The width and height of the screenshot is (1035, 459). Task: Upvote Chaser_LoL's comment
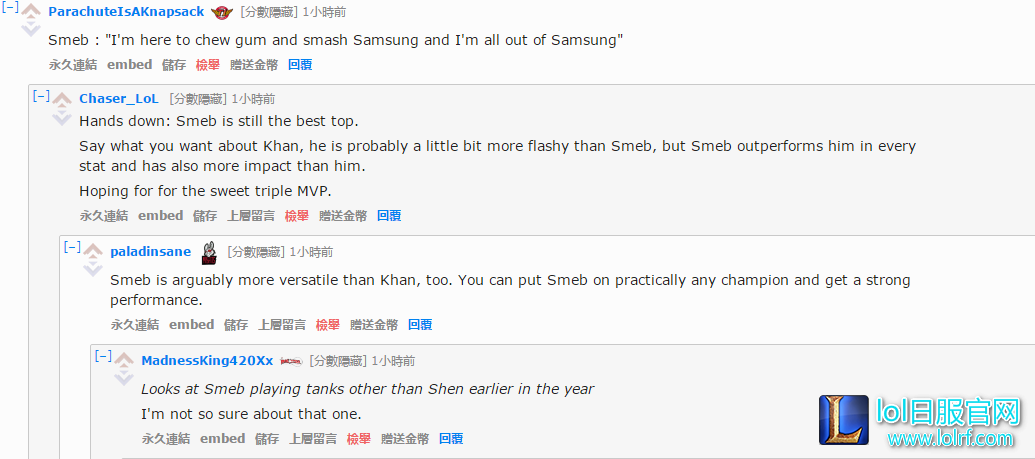tap(62, 100)
